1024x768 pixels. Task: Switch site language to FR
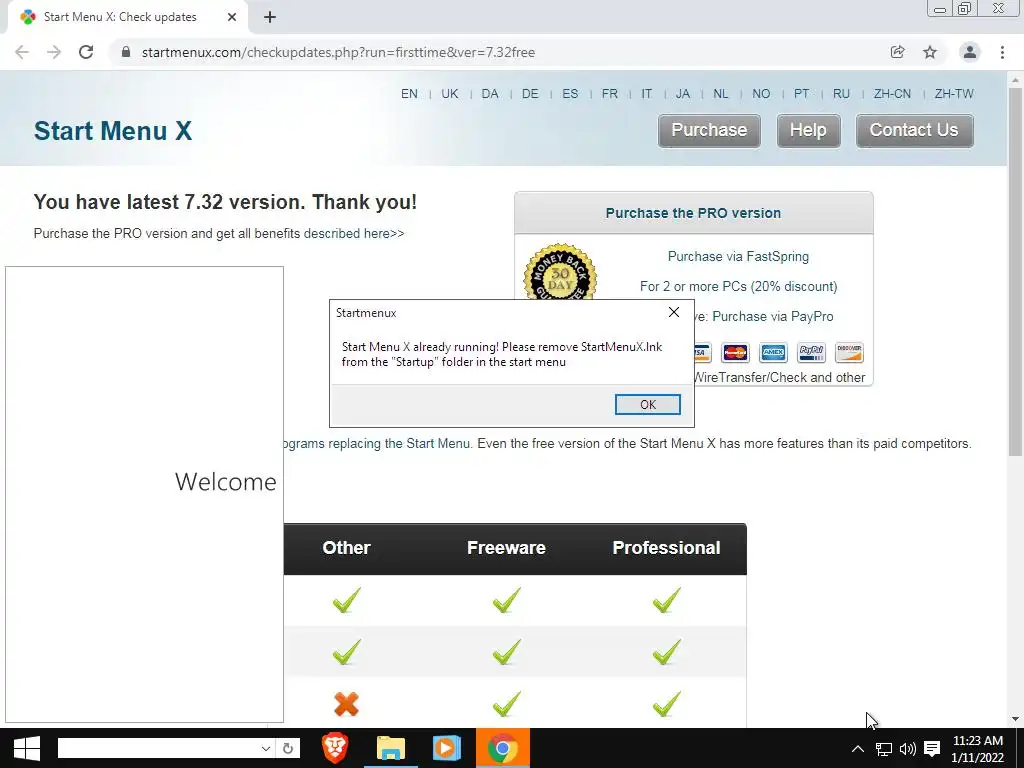610,94
